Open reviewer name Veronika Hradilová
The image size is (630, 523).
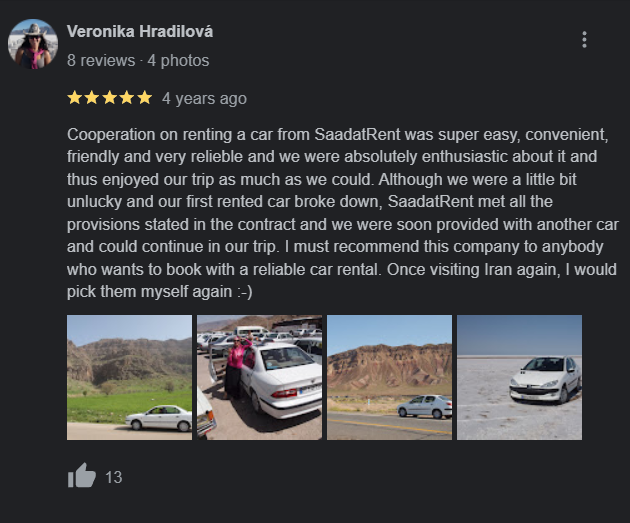140,31
